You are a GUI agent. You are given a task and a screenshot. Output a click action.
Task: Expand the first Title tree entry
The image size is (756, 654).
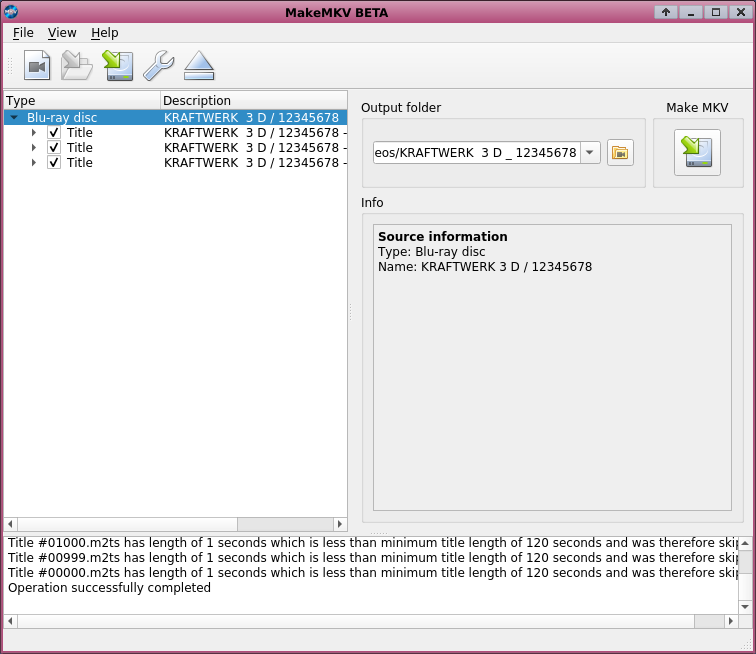(x=34, y=133)
